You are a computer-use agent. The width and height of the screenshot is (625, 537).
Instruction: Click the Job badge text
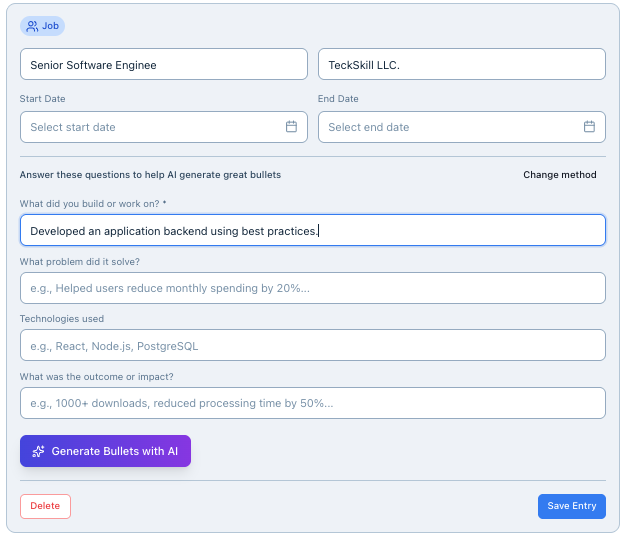(x=50, y=26)
